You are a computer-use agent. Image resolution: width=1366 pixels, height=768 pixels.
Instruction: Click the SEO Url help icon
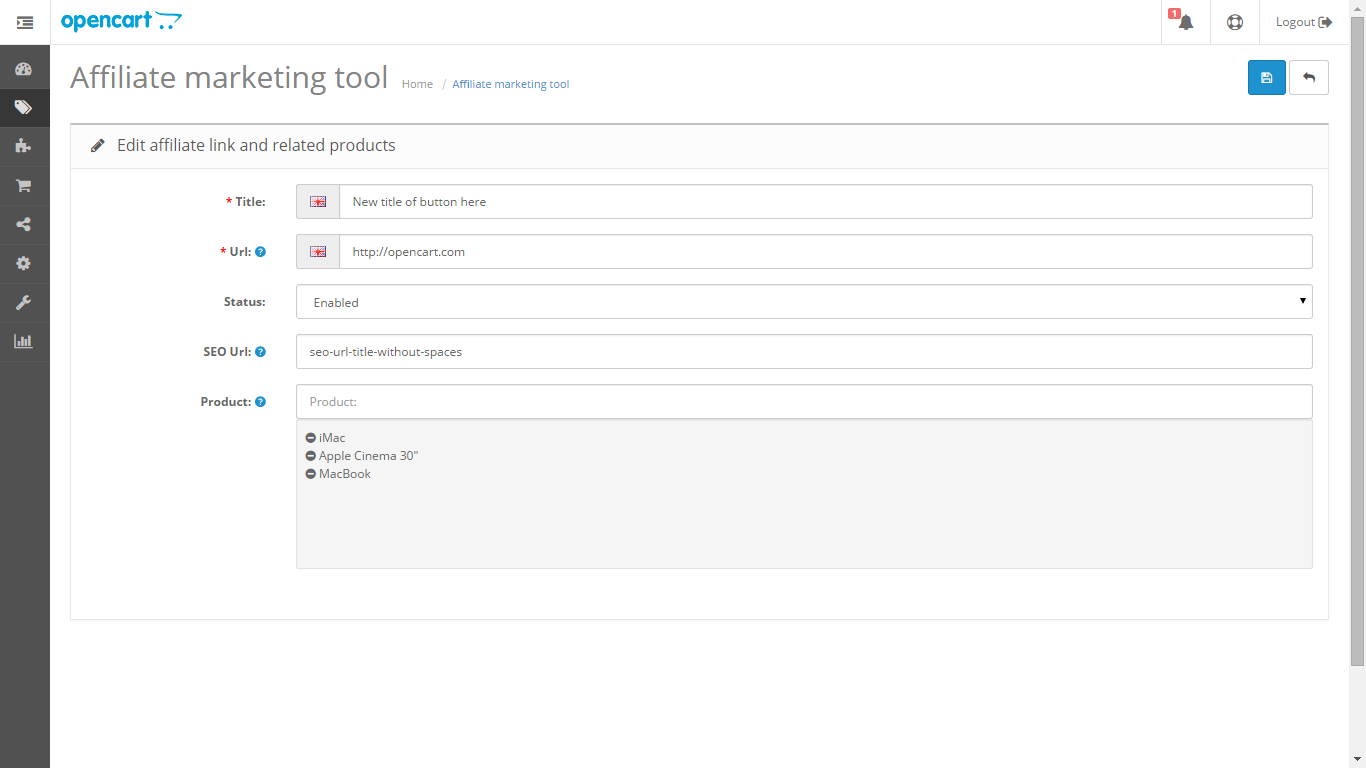click(260, 352)
